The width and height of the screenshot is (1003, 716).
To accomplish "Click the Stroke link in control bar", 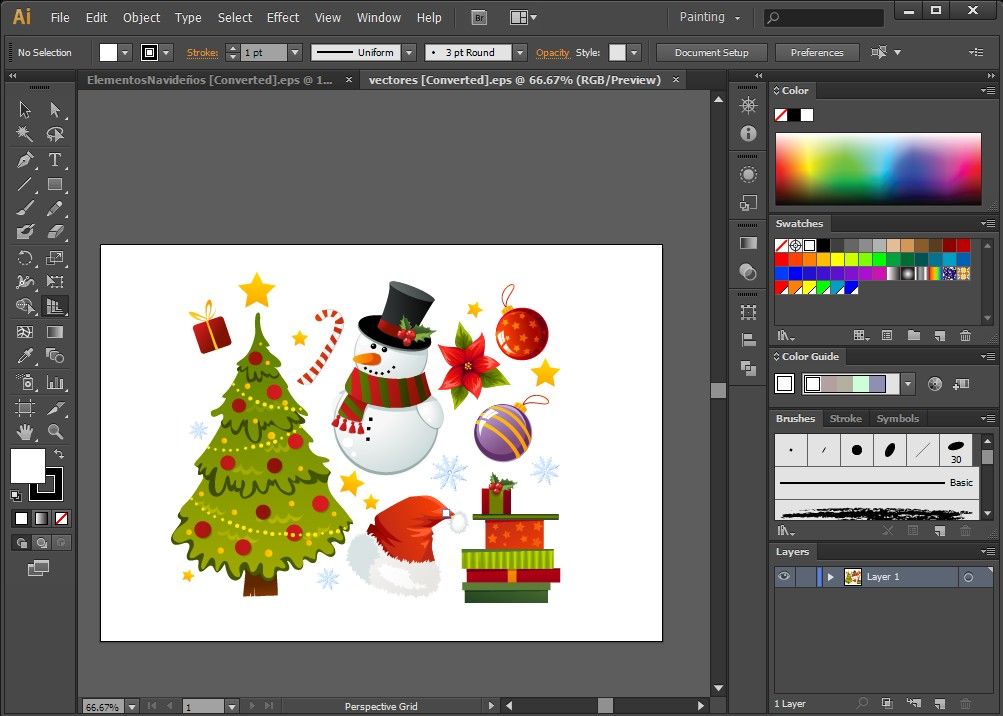I will coord(202,52).
